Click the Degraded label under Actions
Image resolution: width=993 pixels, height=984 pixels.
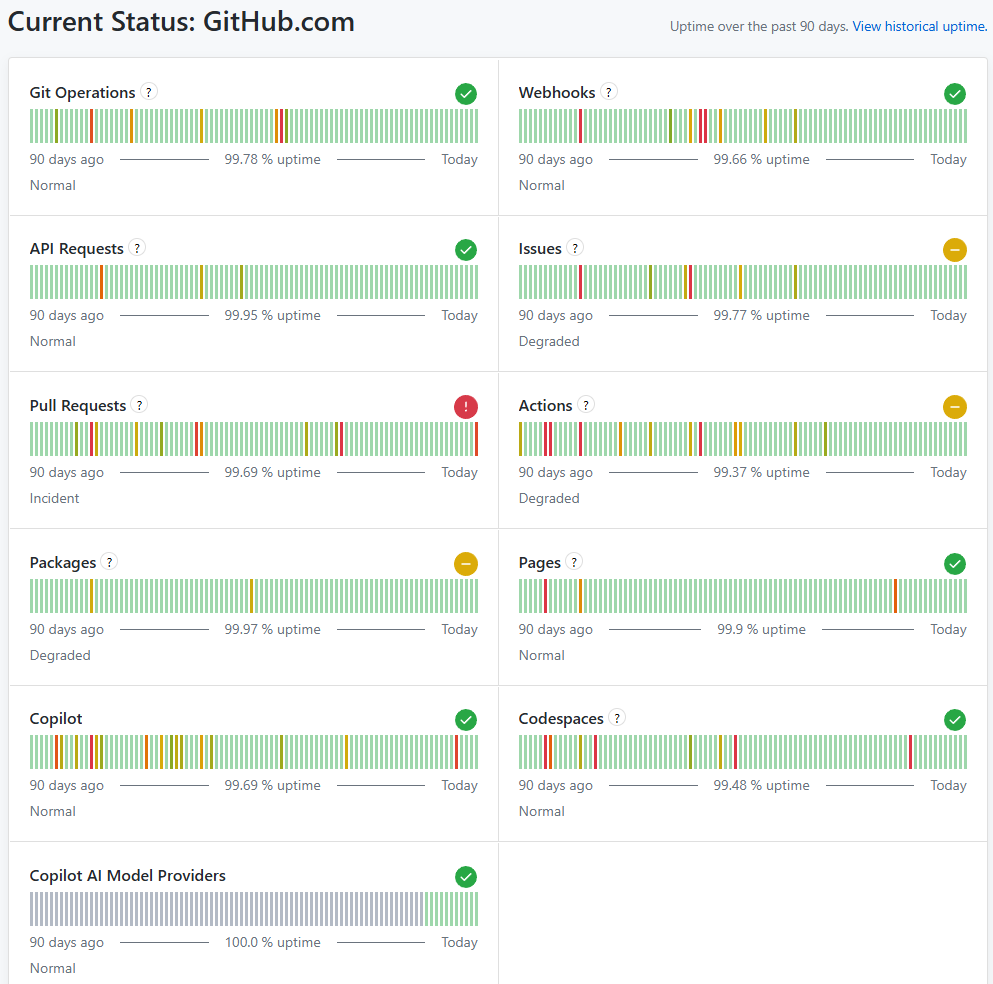click(x=549, y=498)
